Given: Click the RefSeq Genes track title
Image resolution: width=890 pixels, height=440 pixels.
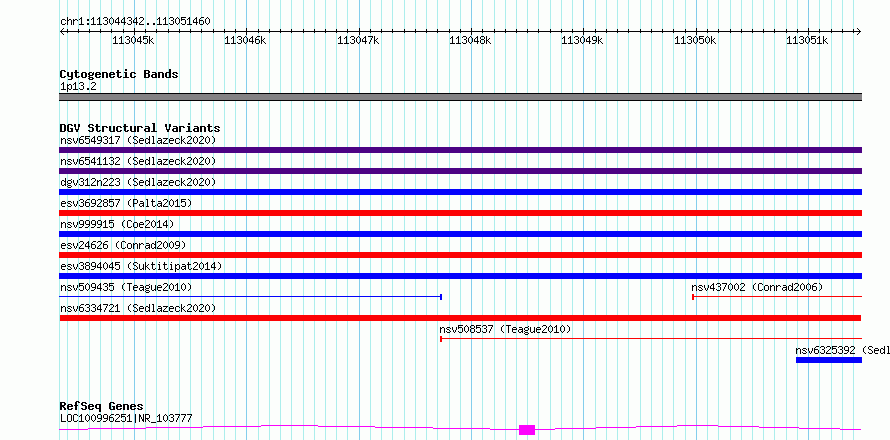Looking at the screenshot, I should [x=102, y=407].
